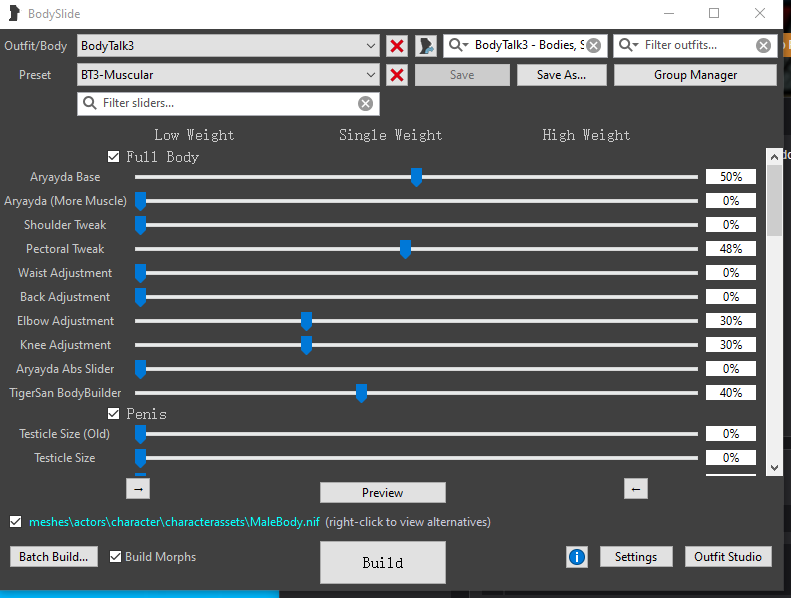
Task: Disable the Build Morphs checkbox
Action: click(116, 557)
